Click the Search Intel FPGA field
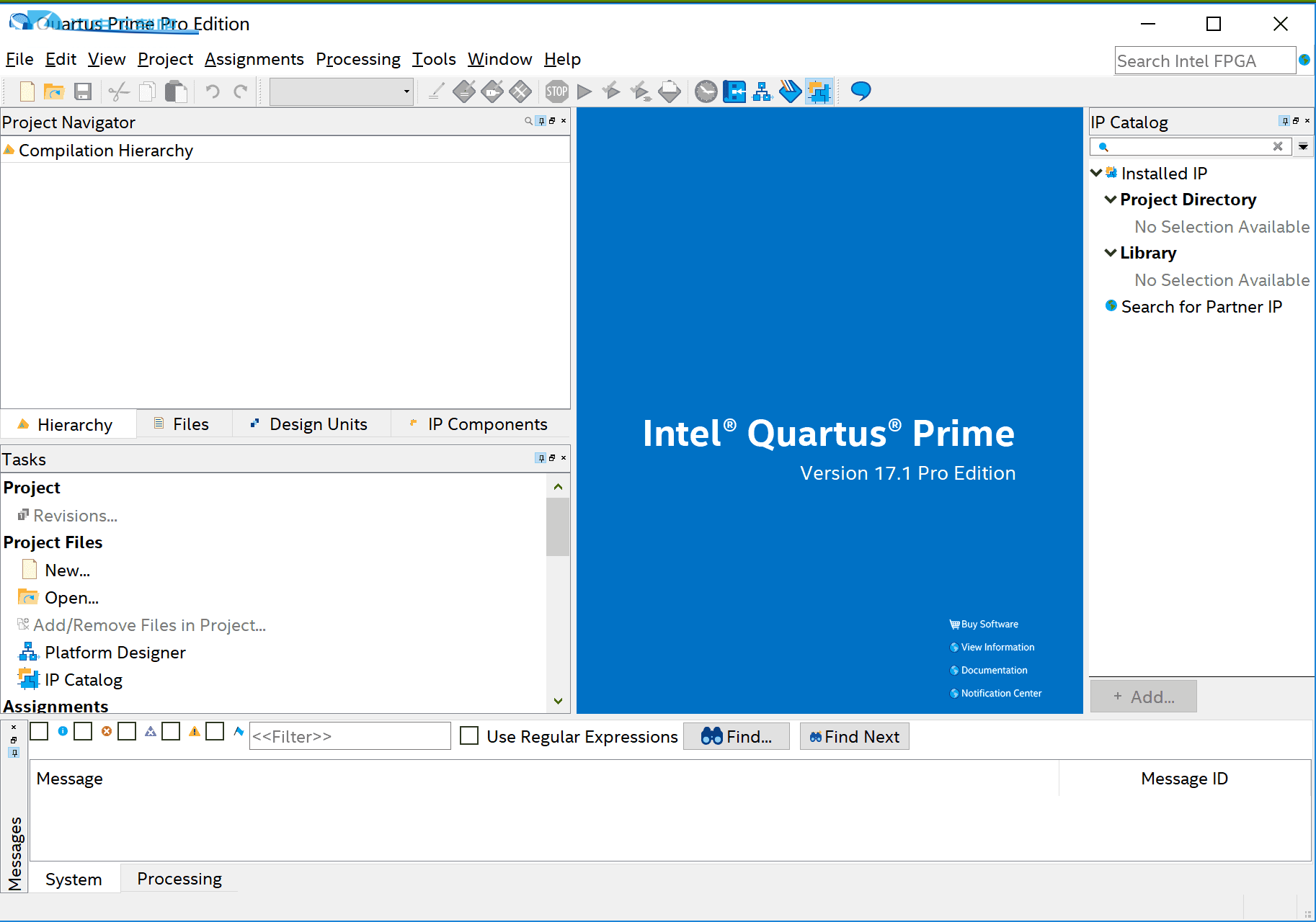Viewport: 1316px width, 922px height. click(x=1205, y=61)
